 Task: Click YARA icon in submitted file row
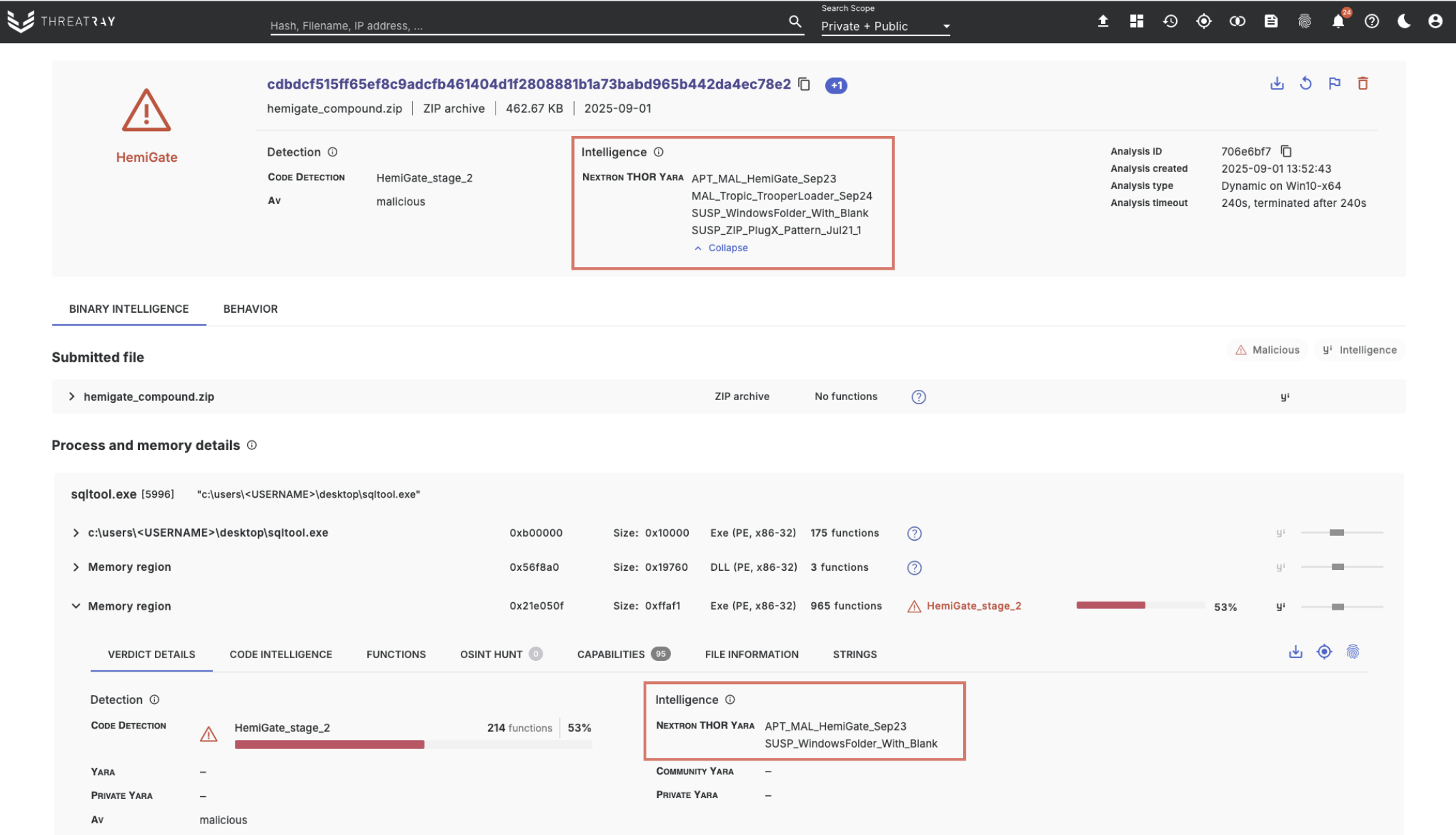(x=1285, y=397)
